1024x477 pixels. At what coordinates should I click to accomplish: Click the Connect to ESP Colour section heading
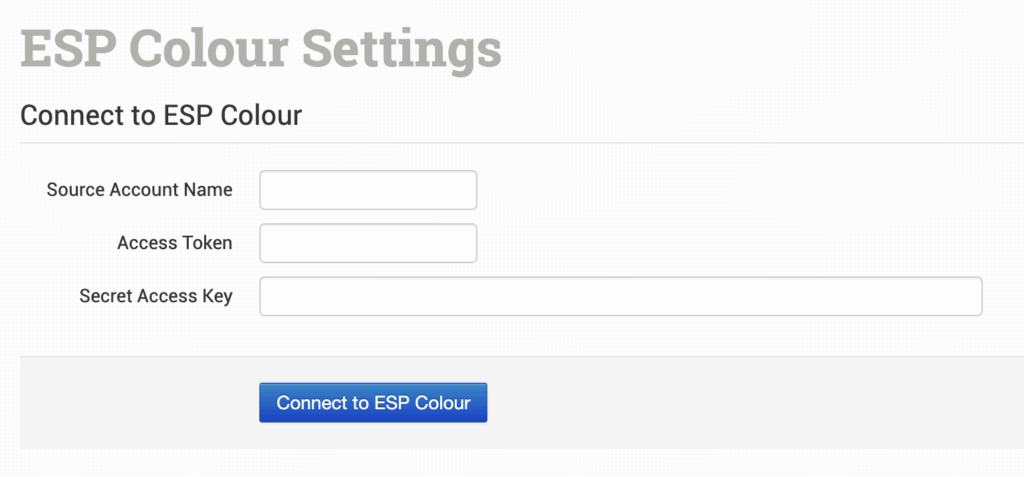161,115
